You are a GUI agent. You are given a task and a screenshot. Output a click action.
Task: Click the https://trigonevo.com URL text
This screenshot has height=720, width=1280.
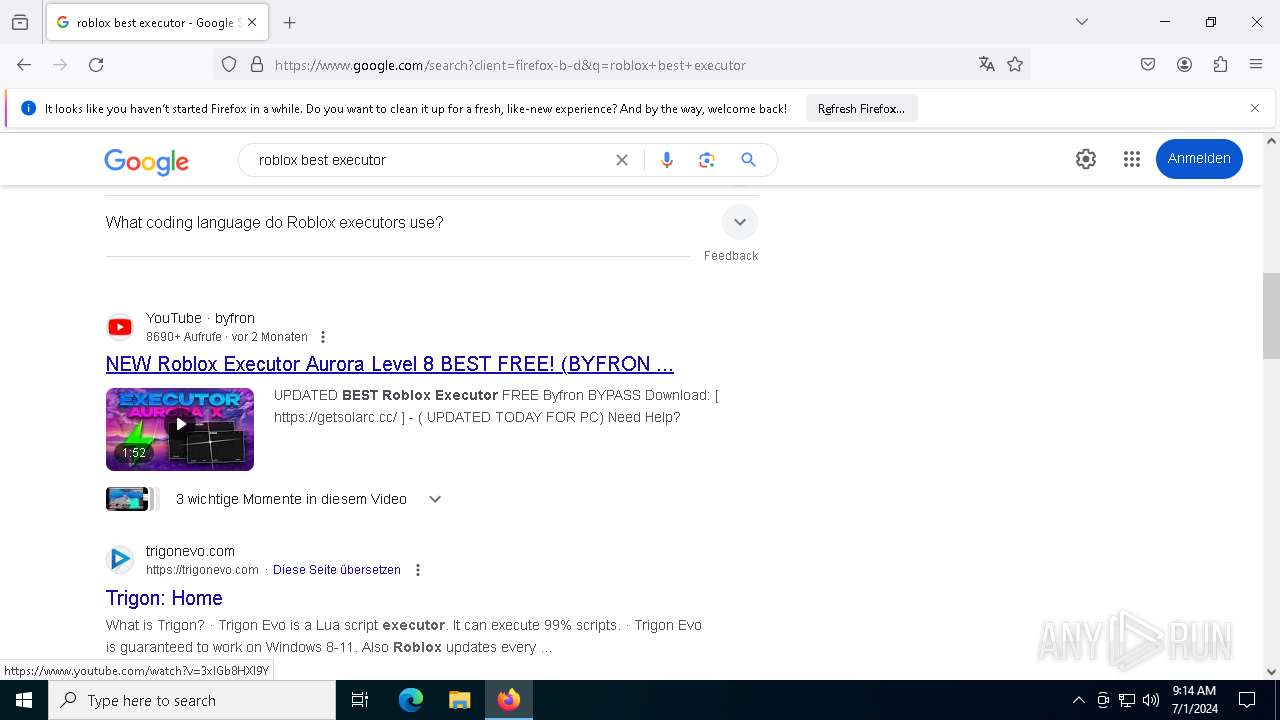(202, 570)
